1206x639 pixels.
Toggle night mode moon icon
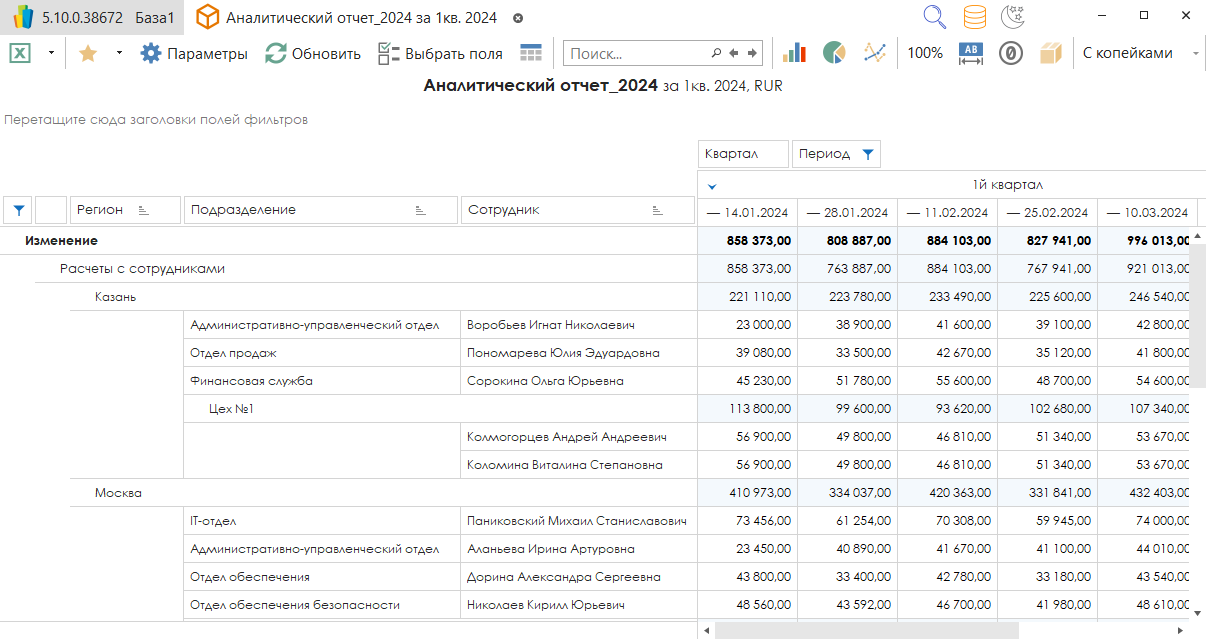click(x=1013, y=17)
